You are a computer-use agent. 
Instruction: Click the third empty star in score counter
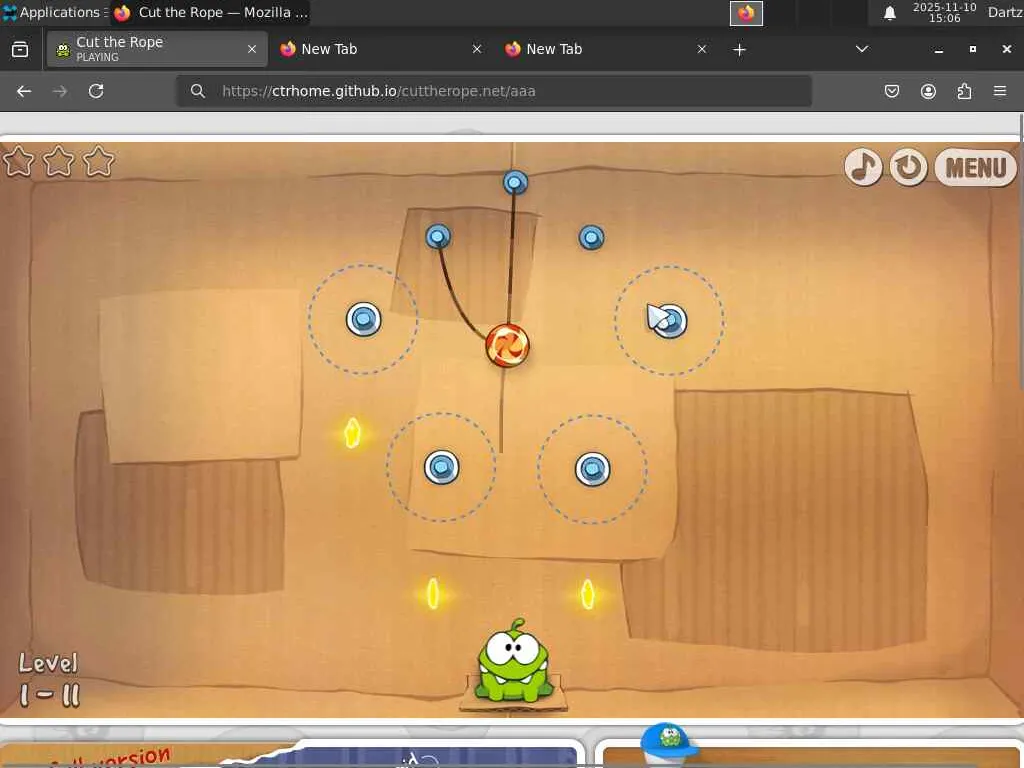click(99, 161)
